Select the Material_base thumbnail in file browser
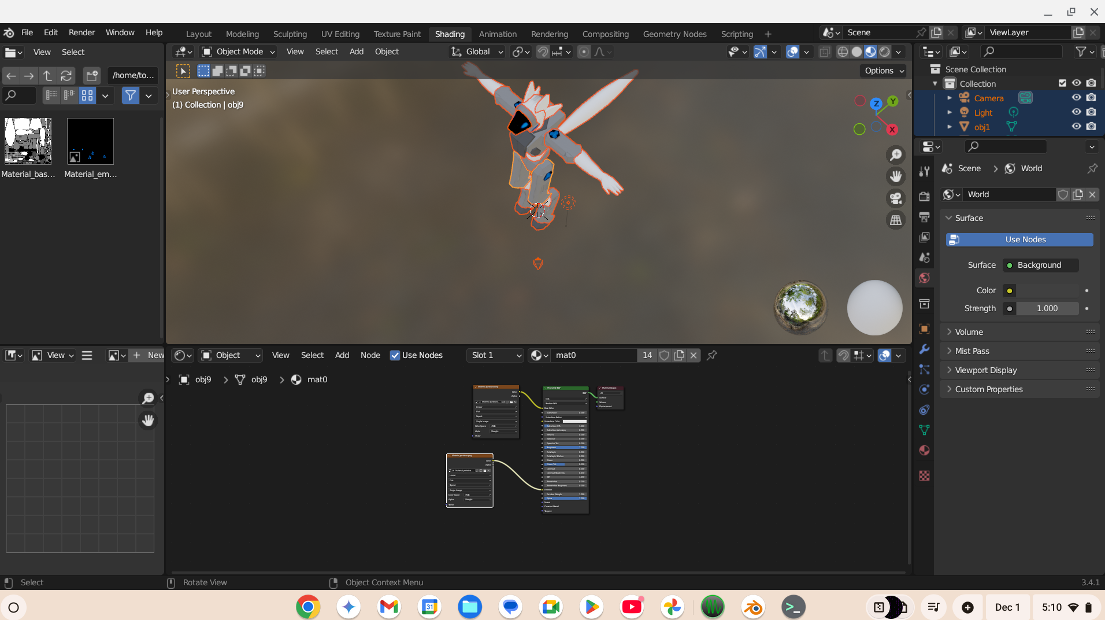The height and width of the screenshot is (620, 1105). pos(28,142)
